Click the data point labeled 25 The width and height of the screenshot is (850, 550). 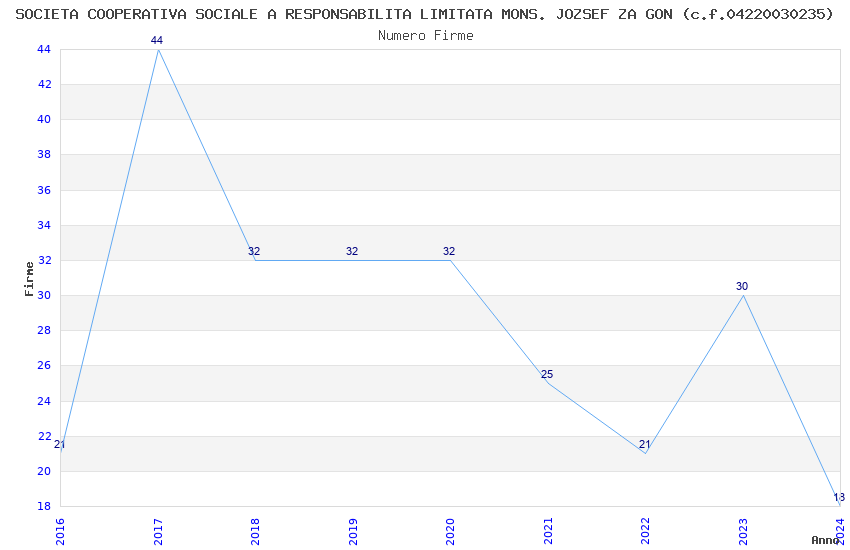tap(547, 374)
